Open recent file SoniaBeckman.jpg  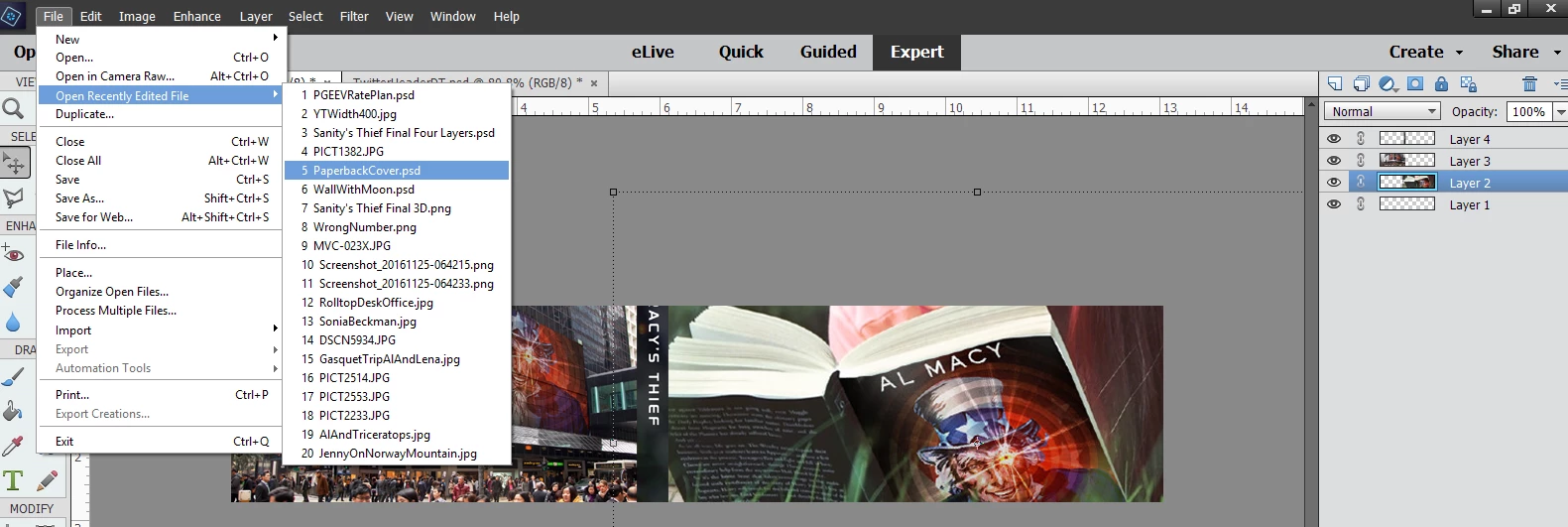point(397,322)
